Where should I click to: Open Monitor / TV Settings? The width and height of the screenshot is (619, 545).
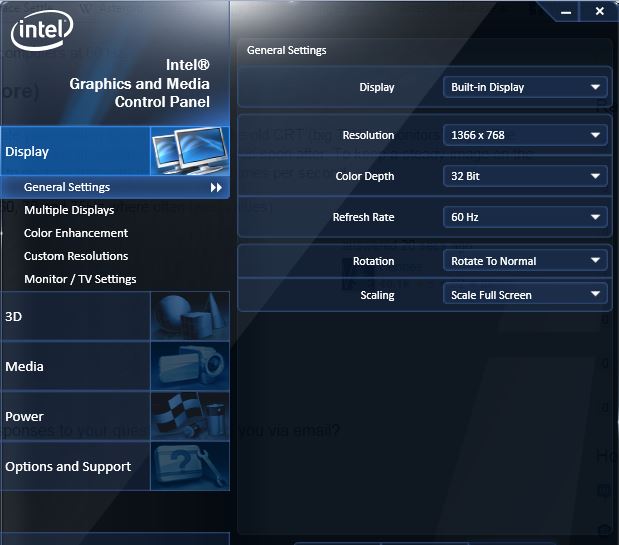click(x=80, y=279)
